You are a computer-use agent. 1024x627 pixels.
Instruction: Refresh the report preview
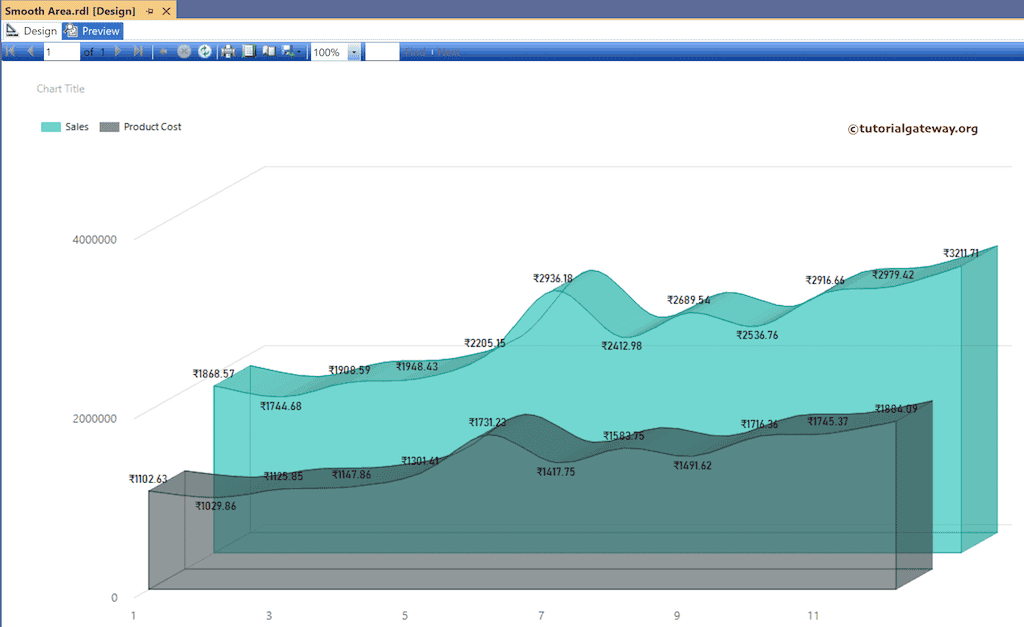[204, 51]
